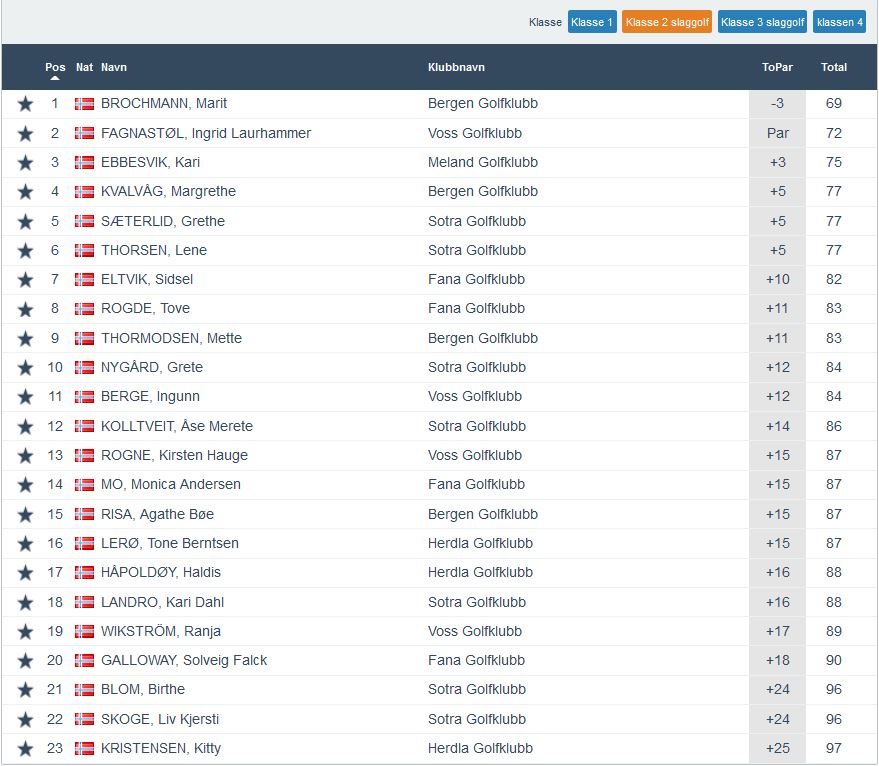
Task: Click the Klubbnavn column header
Action: click(456, 68)
